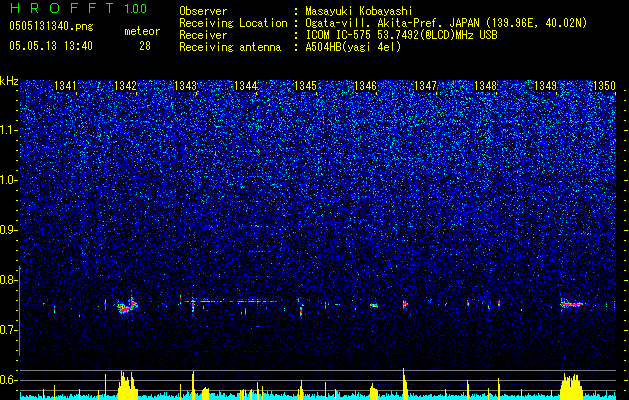
Task: Click the Receiving antenna label
Action: tap(230, 47)
